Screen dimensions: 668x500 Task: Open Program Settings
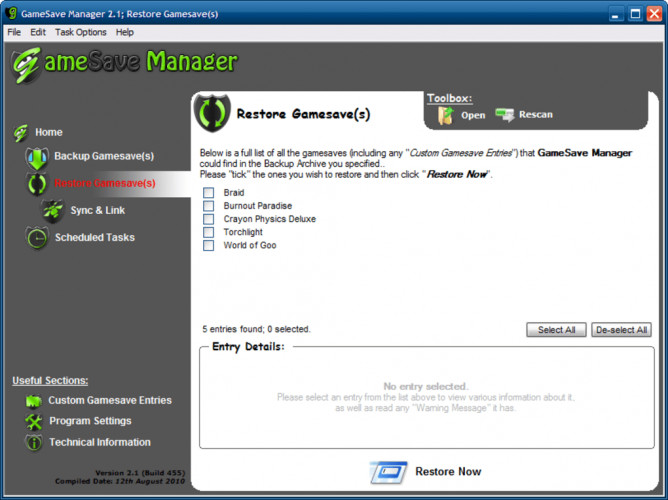pyautogui.click(x=90, y=421)
